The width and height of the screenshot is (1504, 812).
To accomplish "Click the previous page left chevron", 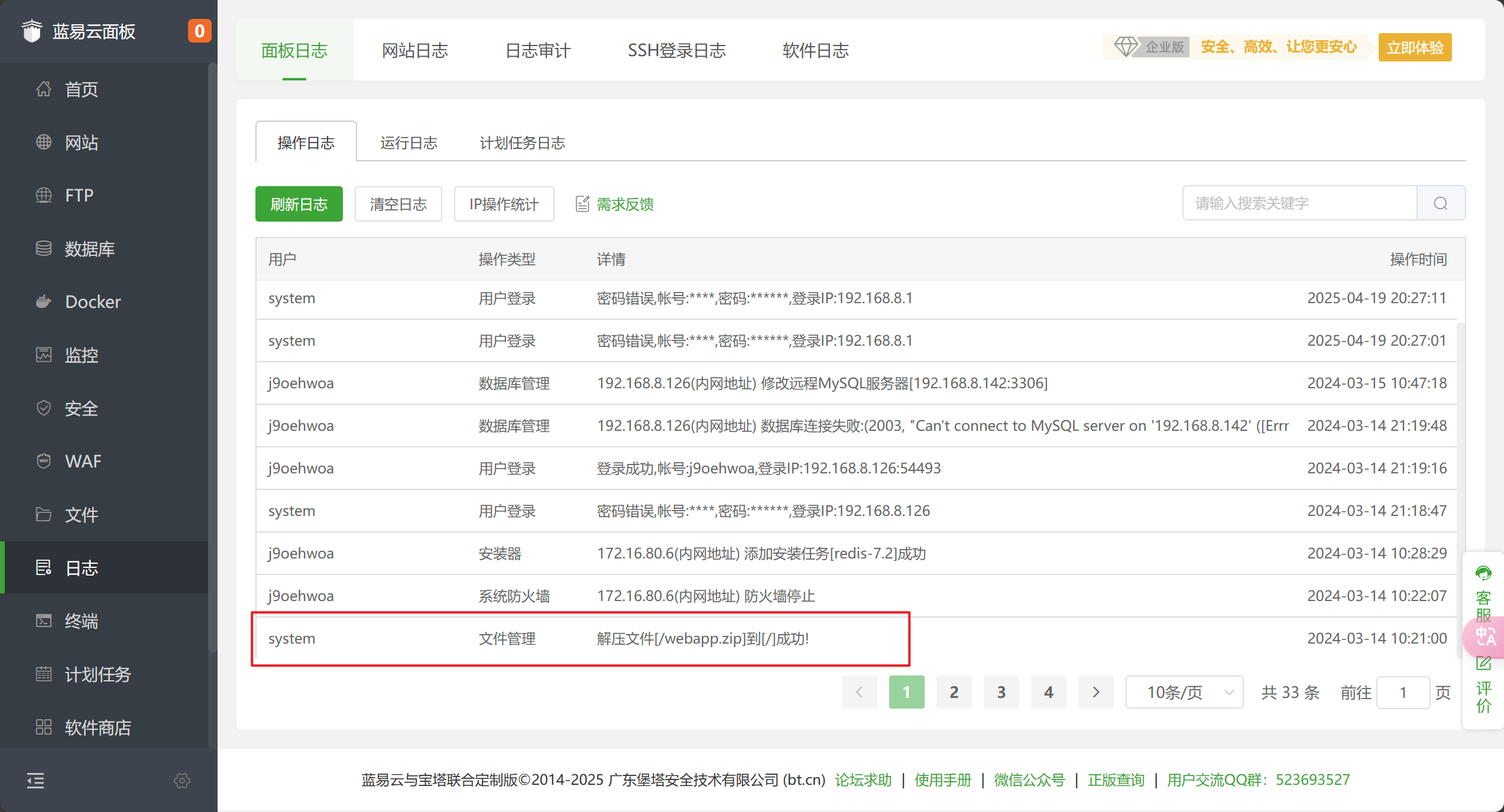I will 859,692.
